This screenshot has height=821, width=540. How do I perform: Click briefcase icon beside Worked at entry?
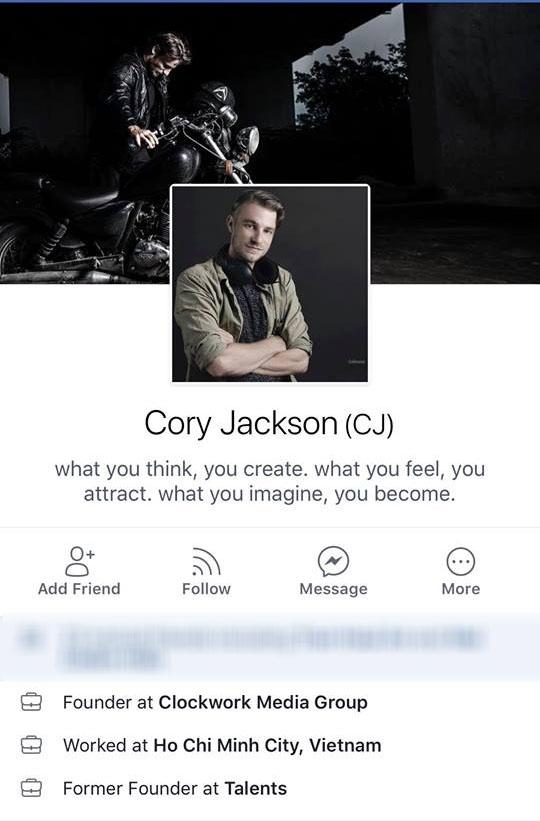tap(31, 745)
